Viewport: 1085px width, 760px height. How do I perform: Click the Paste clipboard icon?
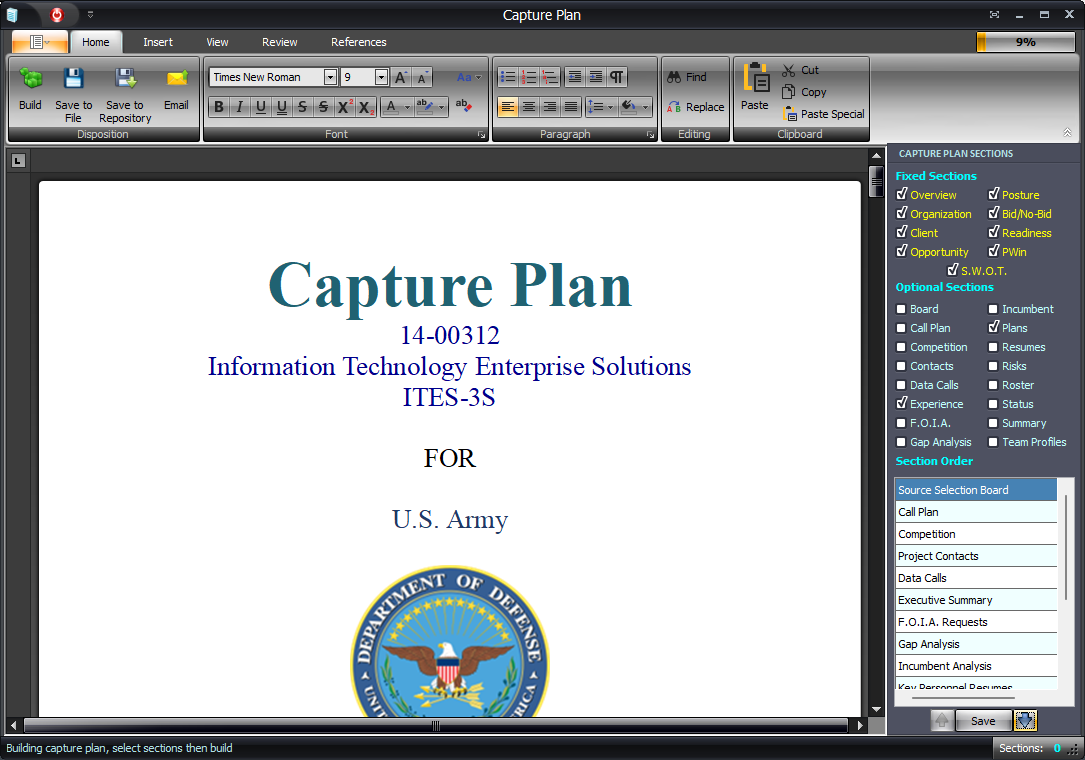coord(756,78)
